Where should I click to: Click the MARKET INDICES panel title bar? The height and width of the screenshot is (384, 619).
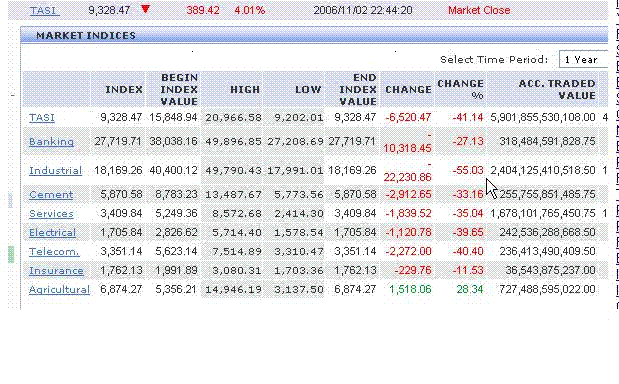pyautogui.click(x=314, y=35)
